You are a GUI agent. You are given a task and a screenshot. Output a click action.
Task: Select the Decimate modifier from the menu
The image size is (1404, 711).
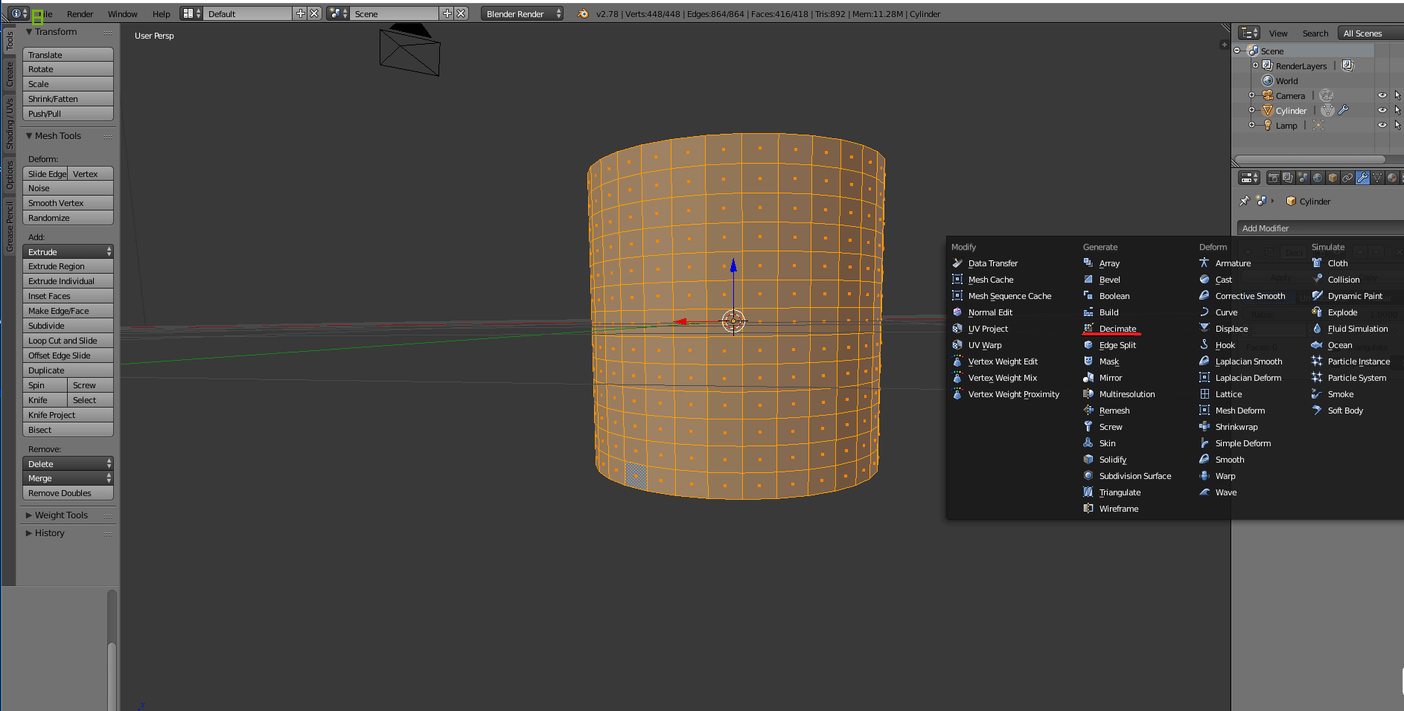click(1117, 329)
